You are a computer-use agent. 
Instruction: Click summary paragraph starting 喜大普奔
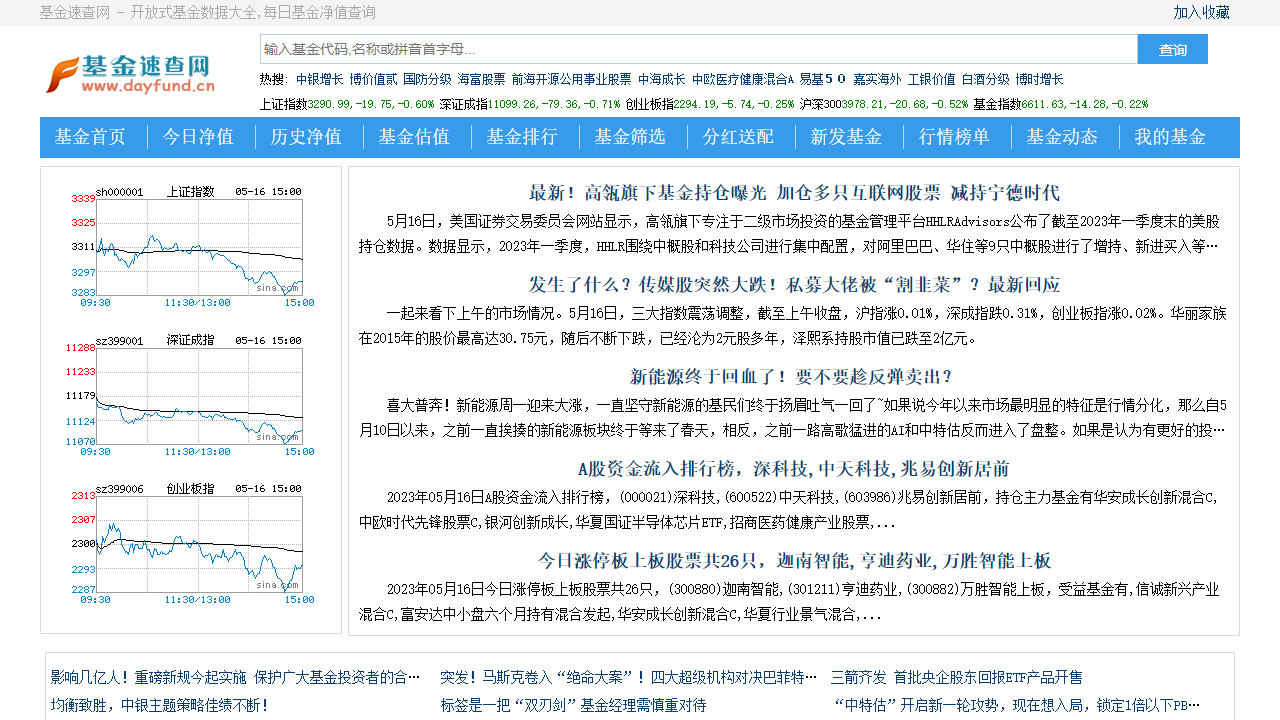click(x=793, y=417)
